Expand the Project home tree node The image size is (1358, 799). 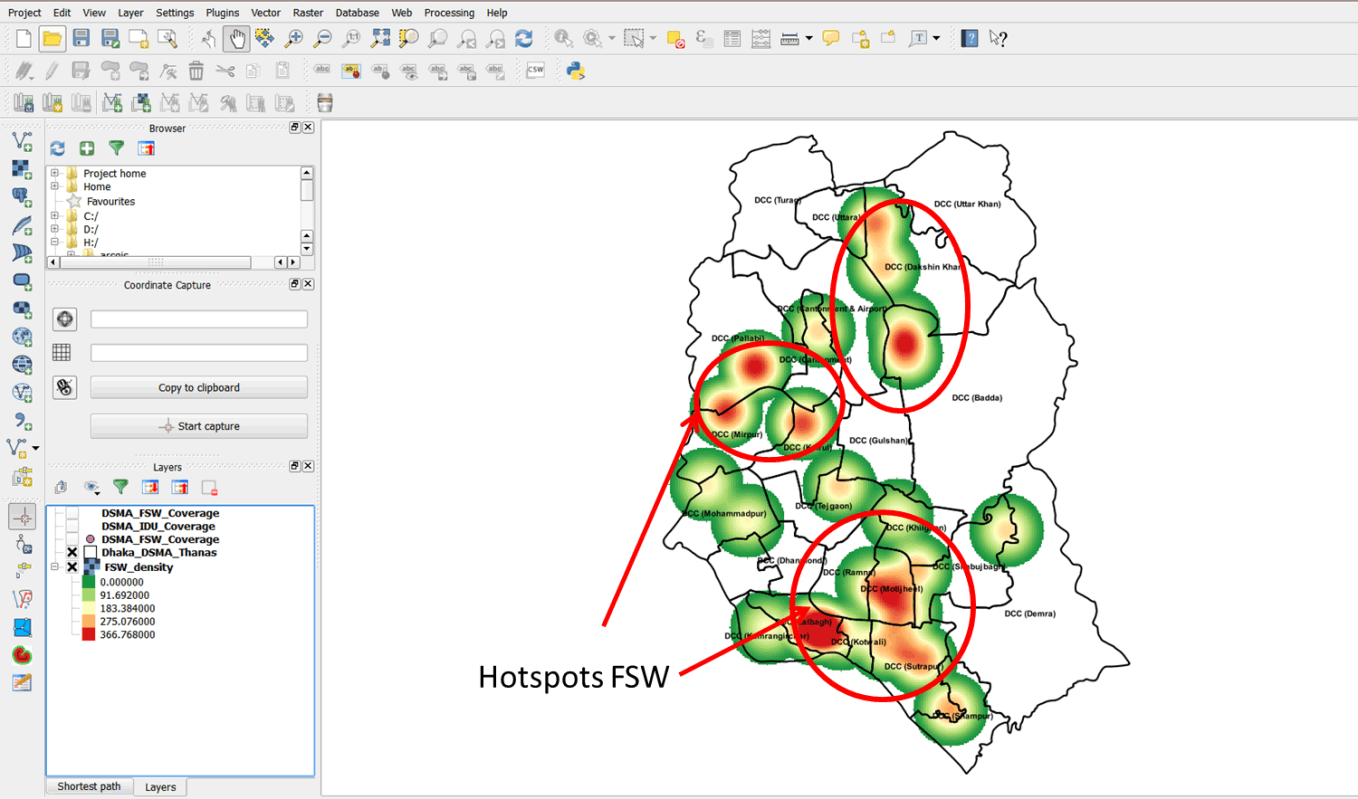tap(55, 173)
